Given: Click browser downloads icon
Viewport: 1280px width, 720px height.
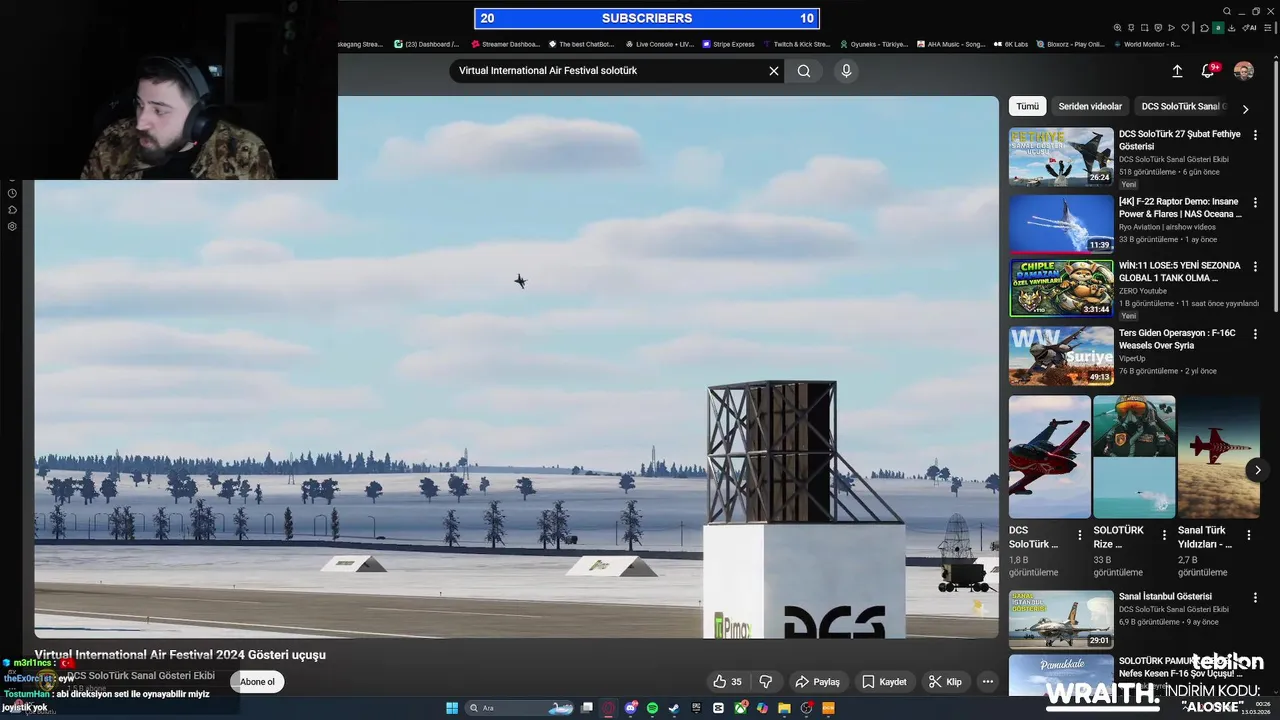Looking at the screenshot, I should [1232, 28].
